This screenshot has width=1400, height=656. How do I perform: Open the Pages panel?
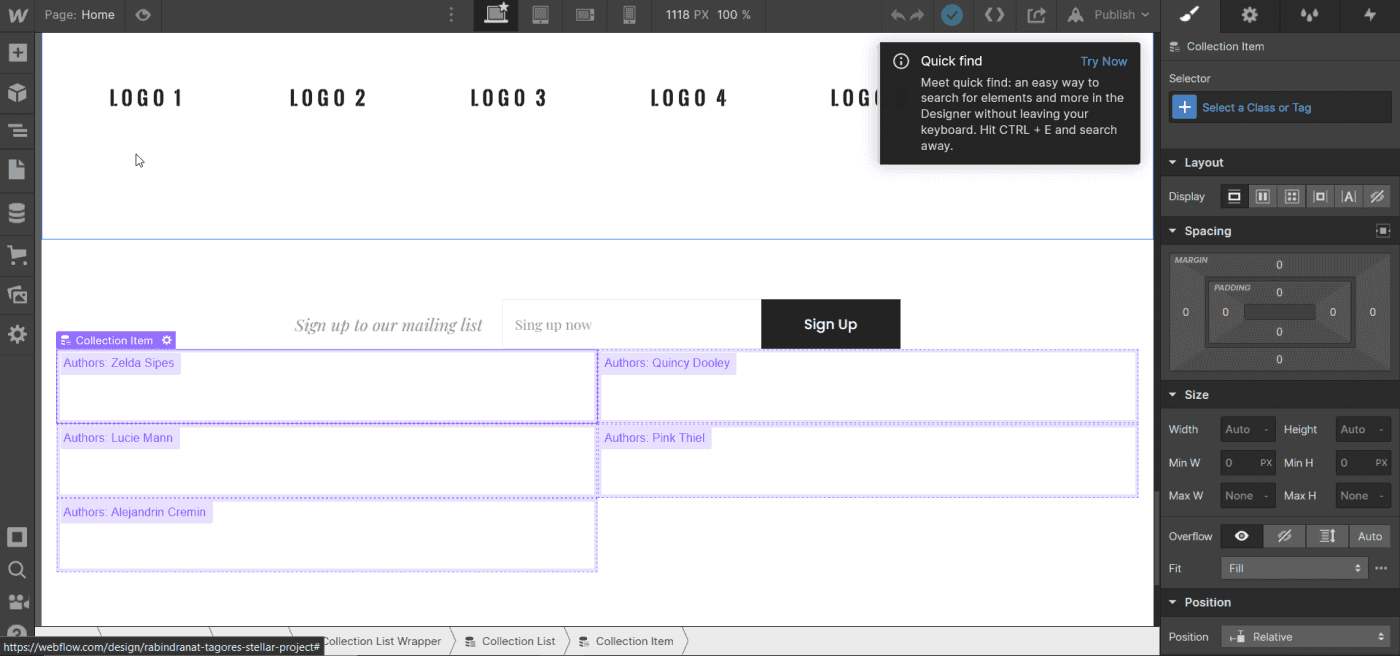click(17, 170)
